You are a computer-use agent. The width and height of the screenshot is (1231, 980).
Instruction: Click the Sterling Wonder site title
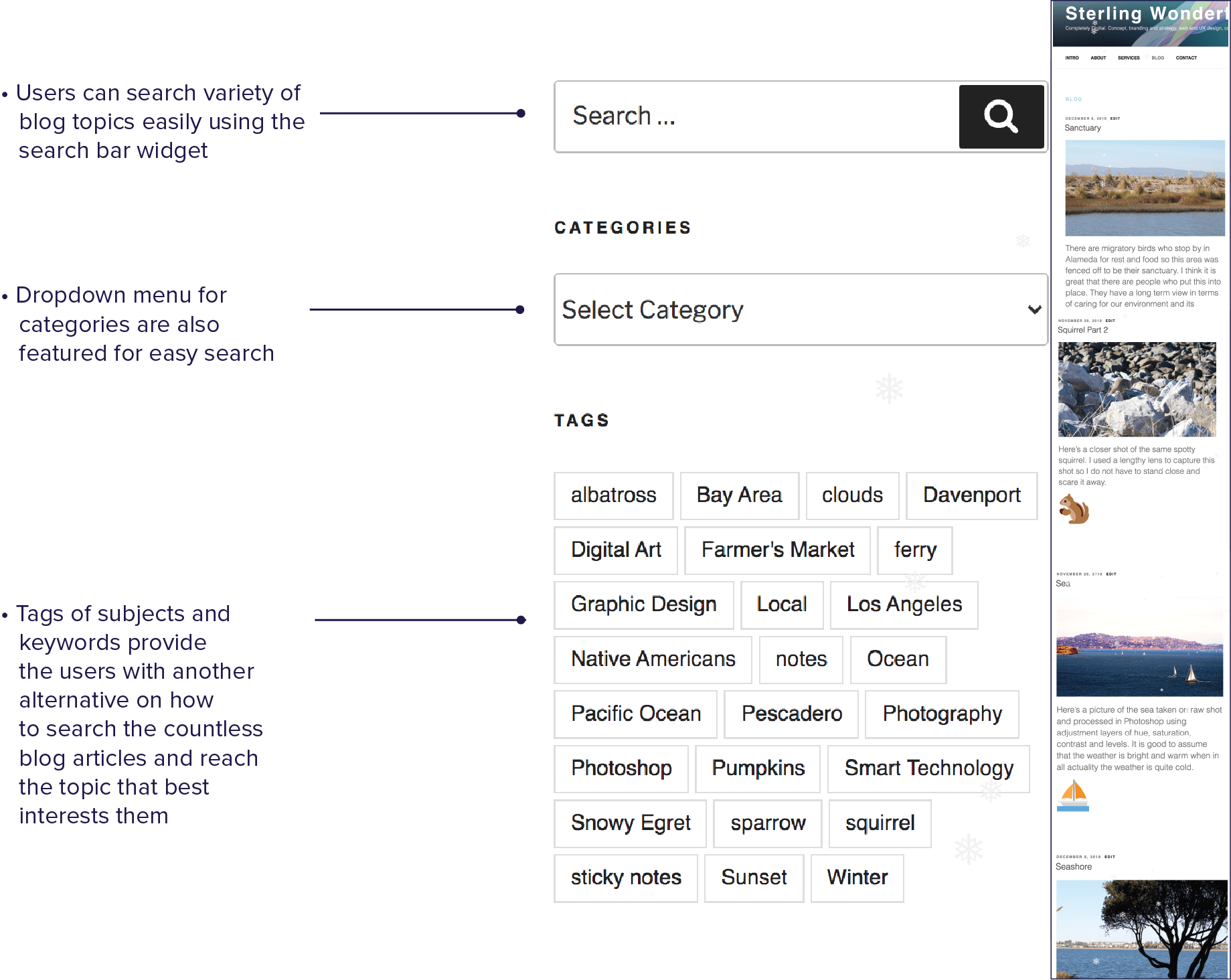[1146, 13]
